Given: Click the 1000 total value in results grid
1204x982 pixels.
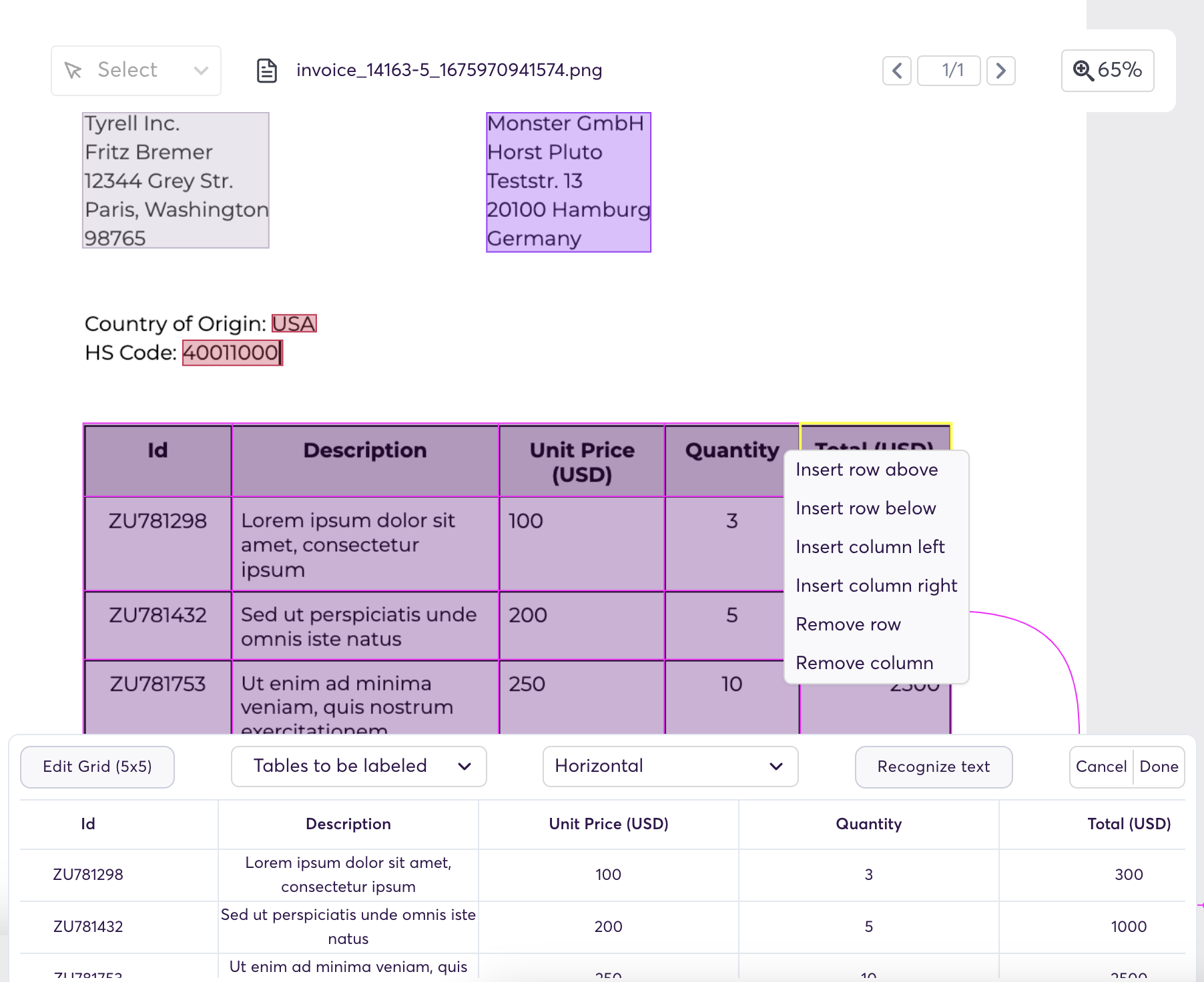Looking at the screenshot, I should pos(1129,927).
